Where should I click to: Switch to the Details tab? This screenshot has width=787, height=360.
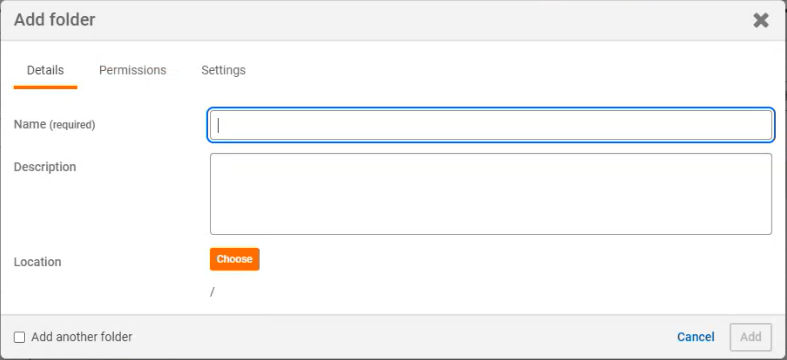45,70
